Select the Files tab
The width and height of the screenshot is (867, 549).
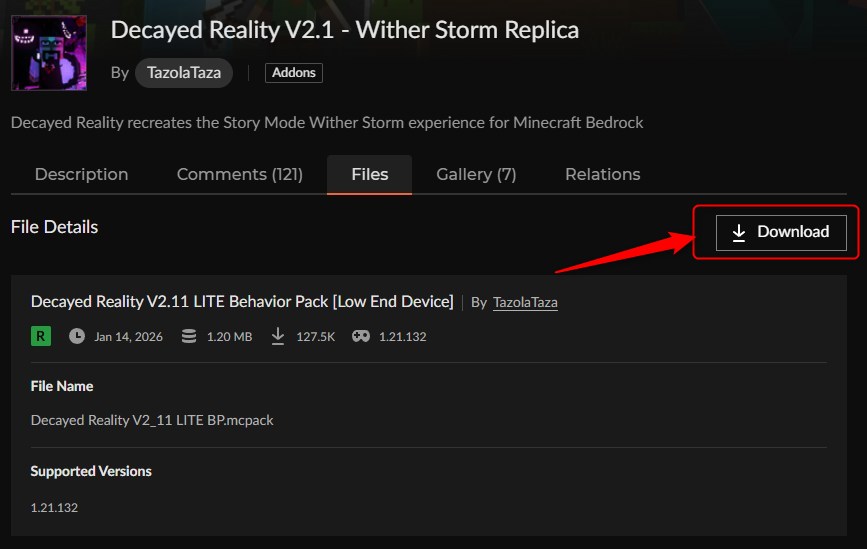(x=369, y=175)
